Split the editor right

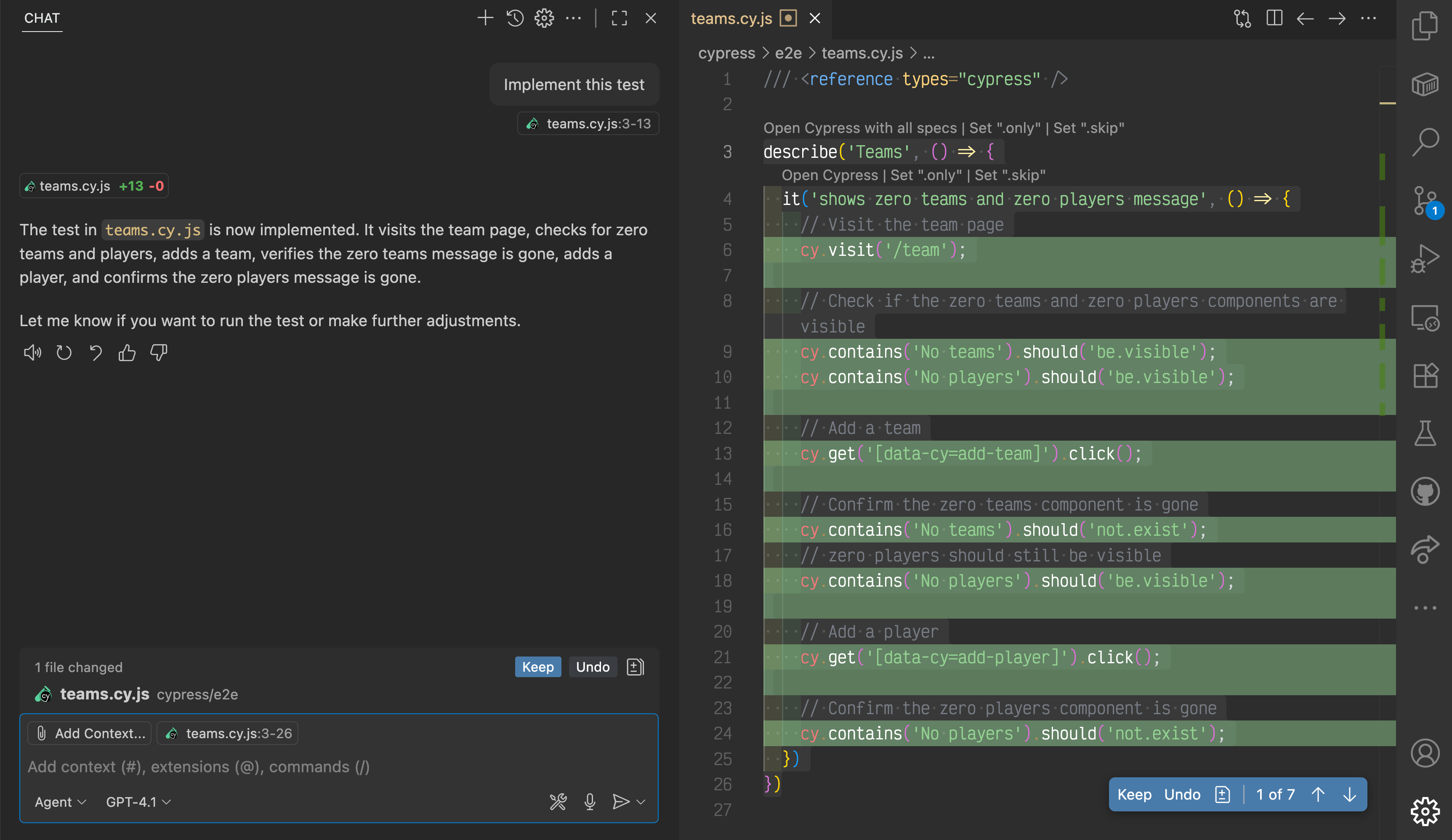point(1274,19)
